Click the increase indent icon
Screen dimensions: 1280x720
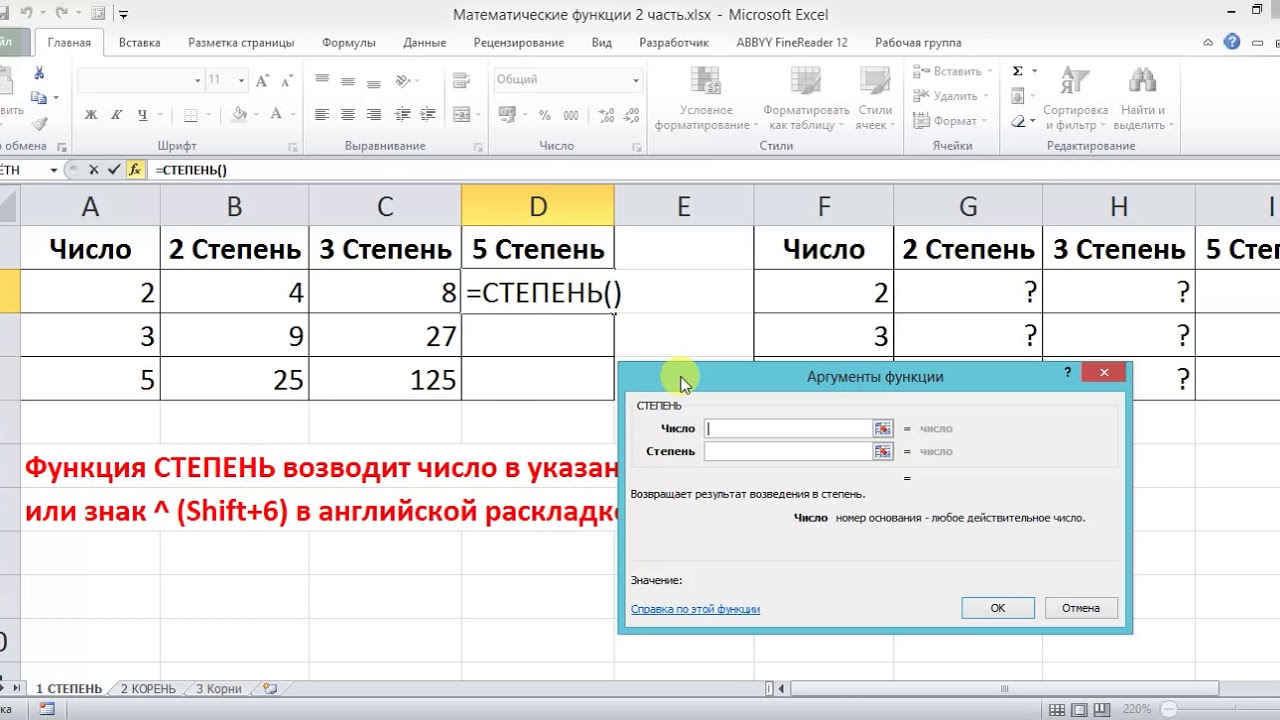pos(430,115)
